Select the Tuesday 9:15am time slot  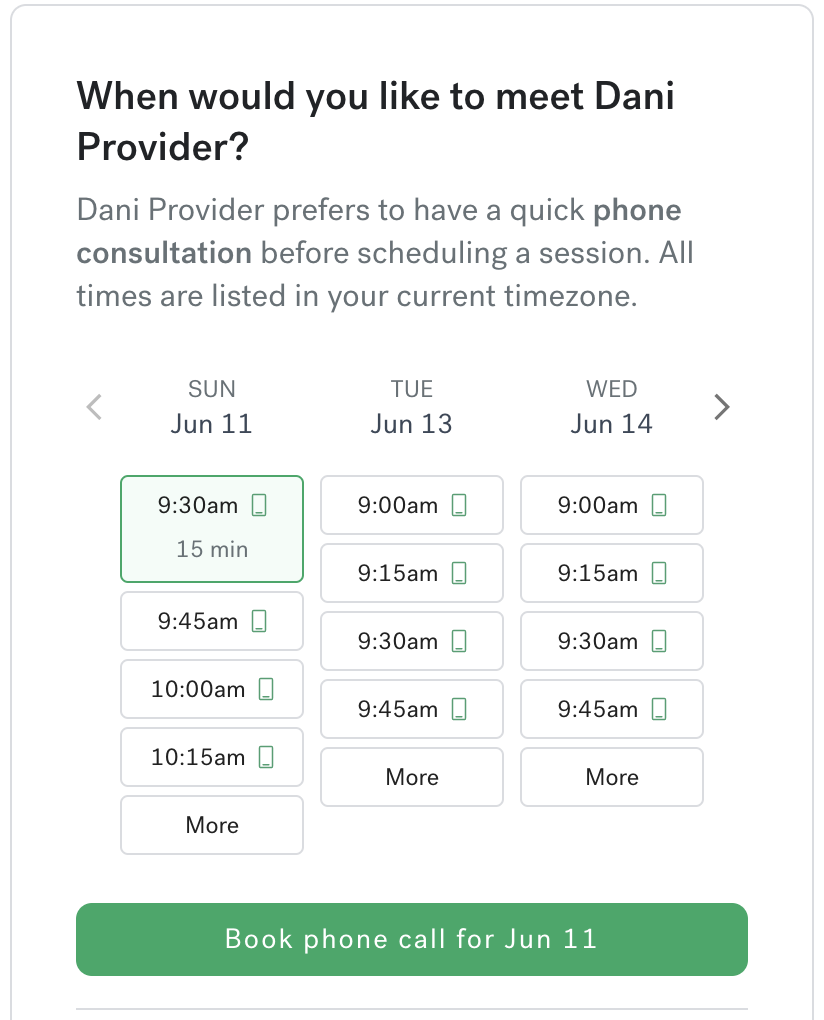412,573
